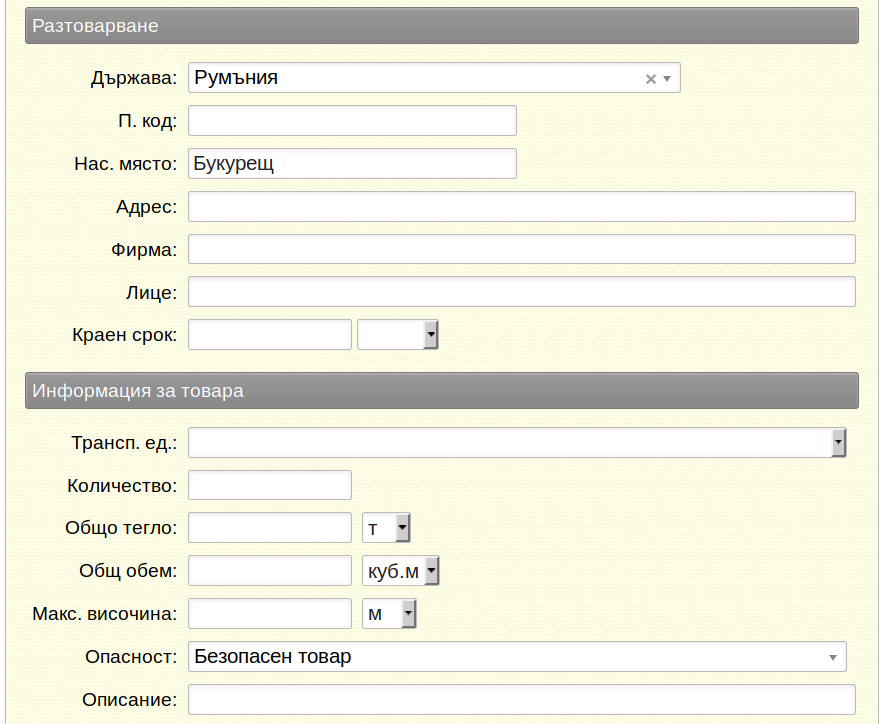
Task: Clear the Румъния country selection with the x icon
Action: [650, 79]
